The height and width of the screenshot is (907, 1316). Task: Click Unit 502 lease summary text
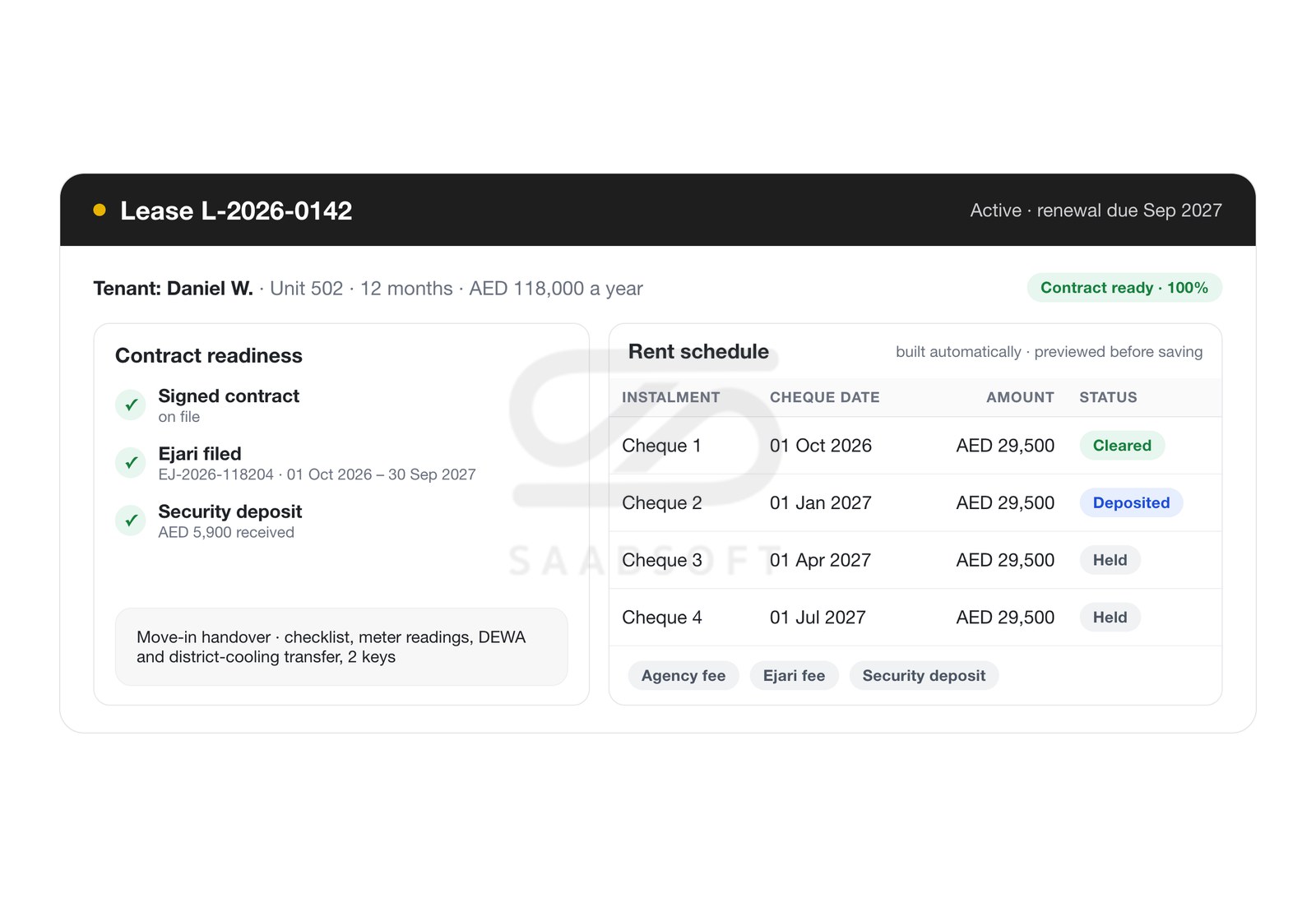306,289
